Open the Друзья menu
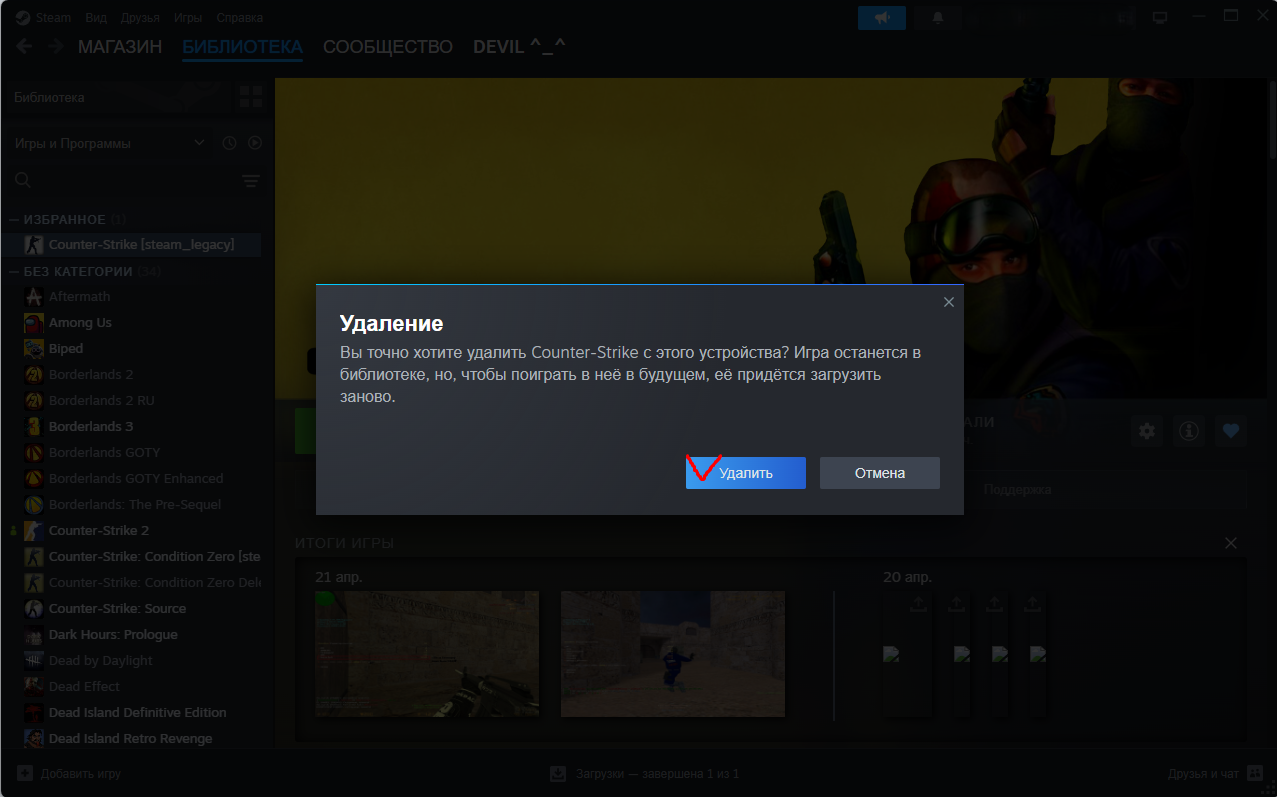The width and height of the screenshot is (1277, 797). click(140, 18)
